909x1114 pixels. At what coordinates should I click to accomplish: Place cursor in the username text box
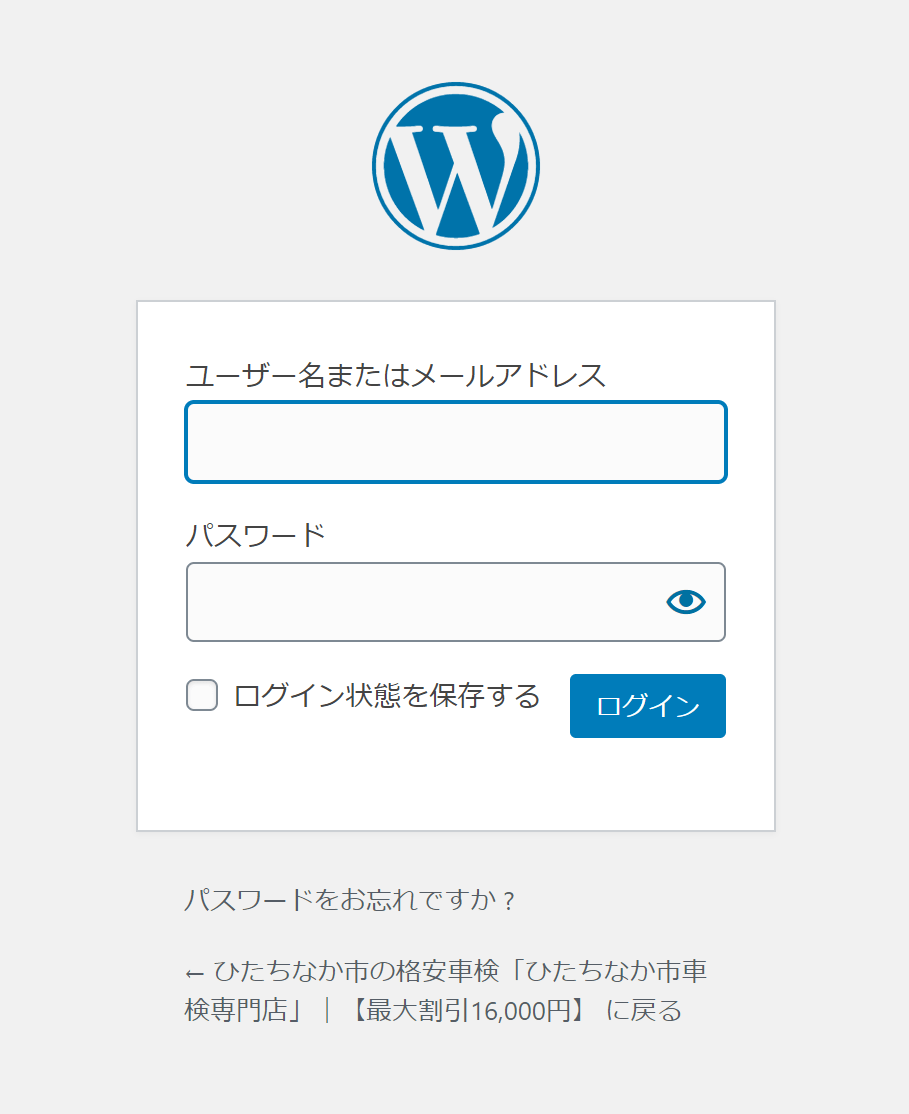tap(456, 442)
